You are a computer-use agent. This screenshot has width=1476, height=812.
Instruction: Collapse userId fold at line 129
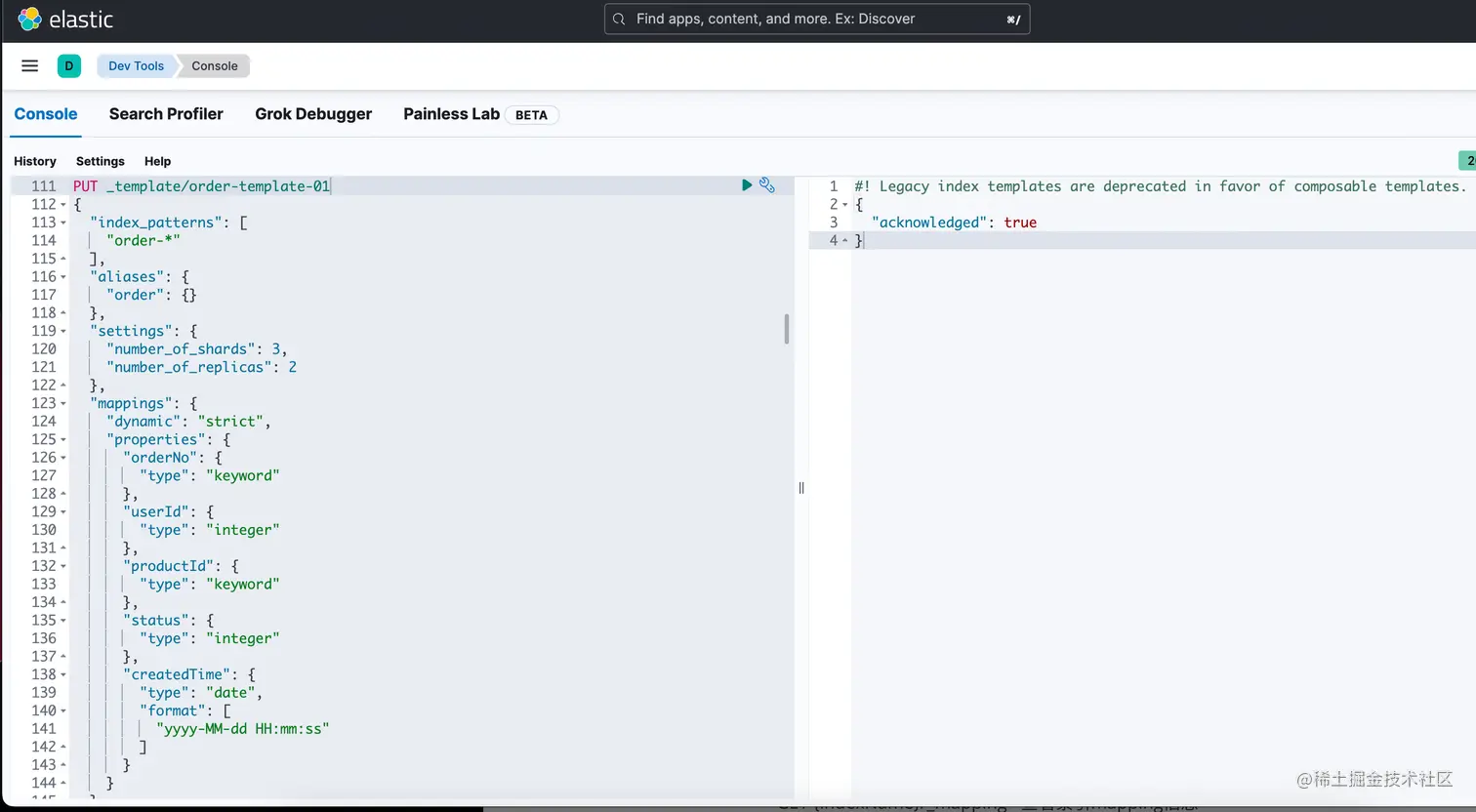63,511
